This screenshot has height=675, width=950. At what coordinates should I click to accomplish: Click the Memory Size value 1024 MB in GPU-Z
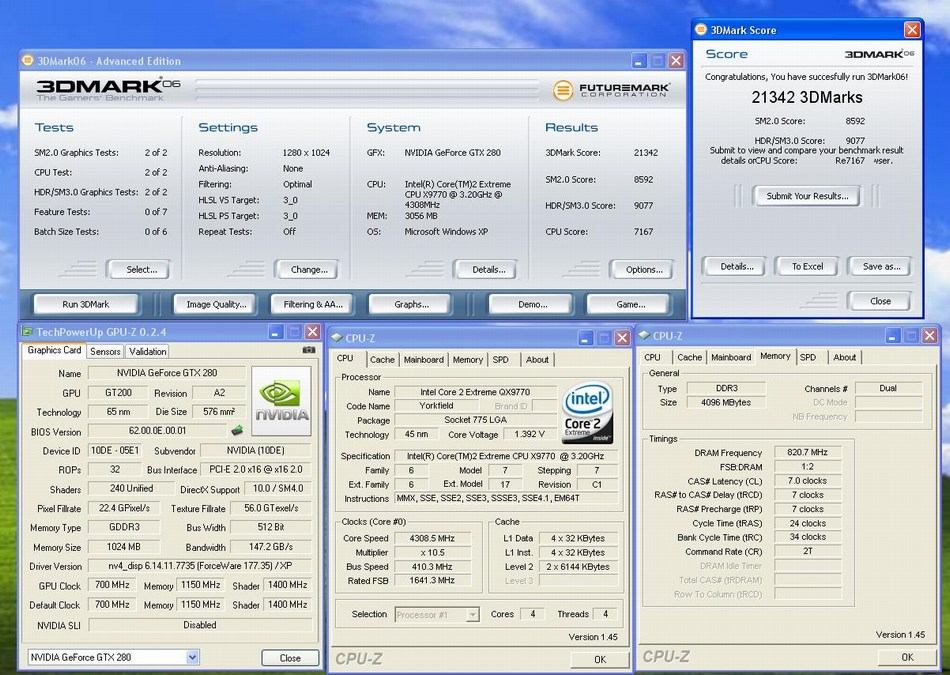click(x=124, y=547)
